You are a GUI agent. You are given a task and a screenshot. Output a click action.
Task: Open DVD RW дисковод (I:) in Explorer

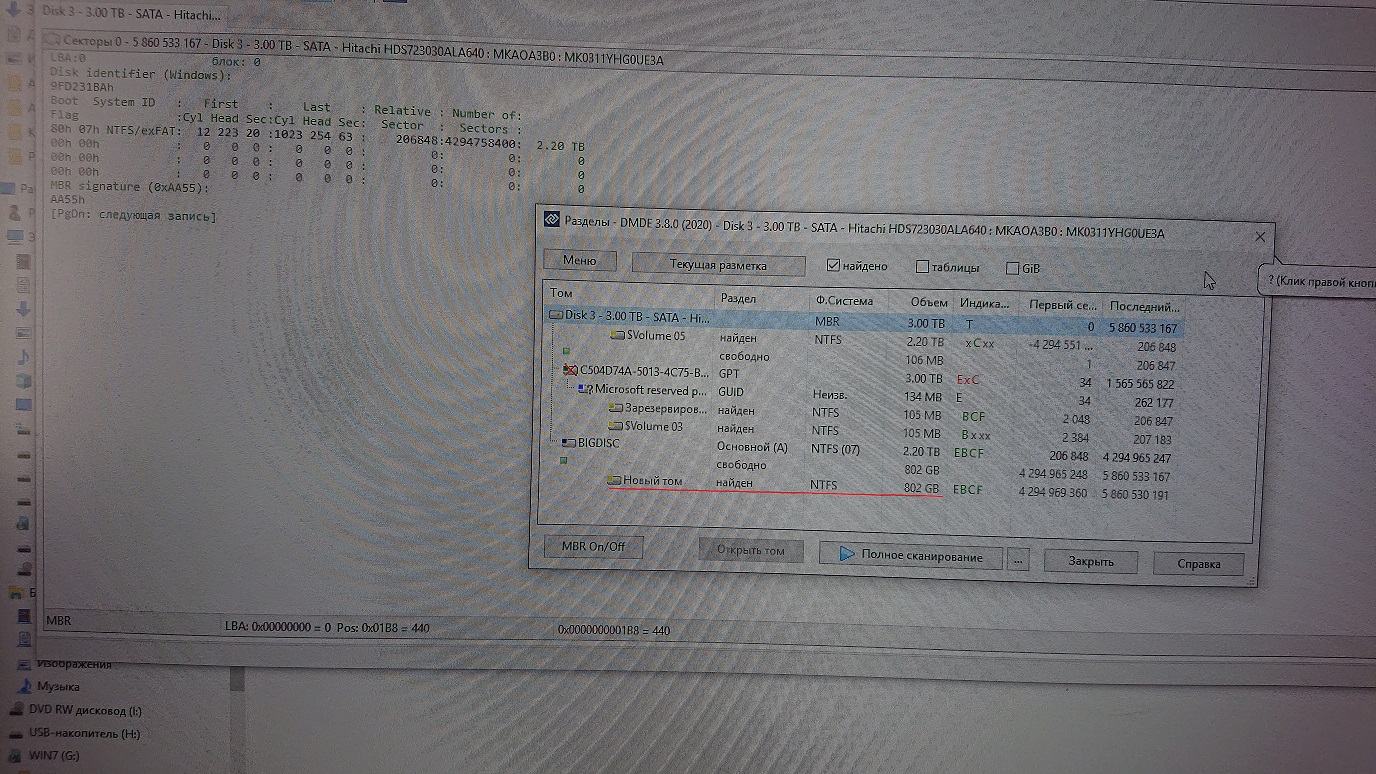coord(85,710)
